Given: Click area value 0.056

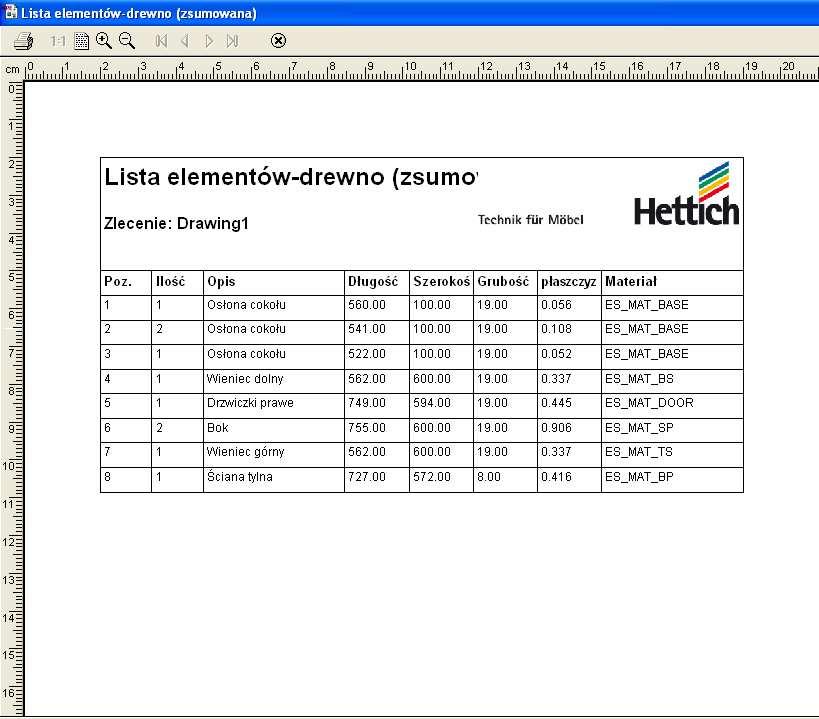Looking at the screenshot, I should [556, 305].
